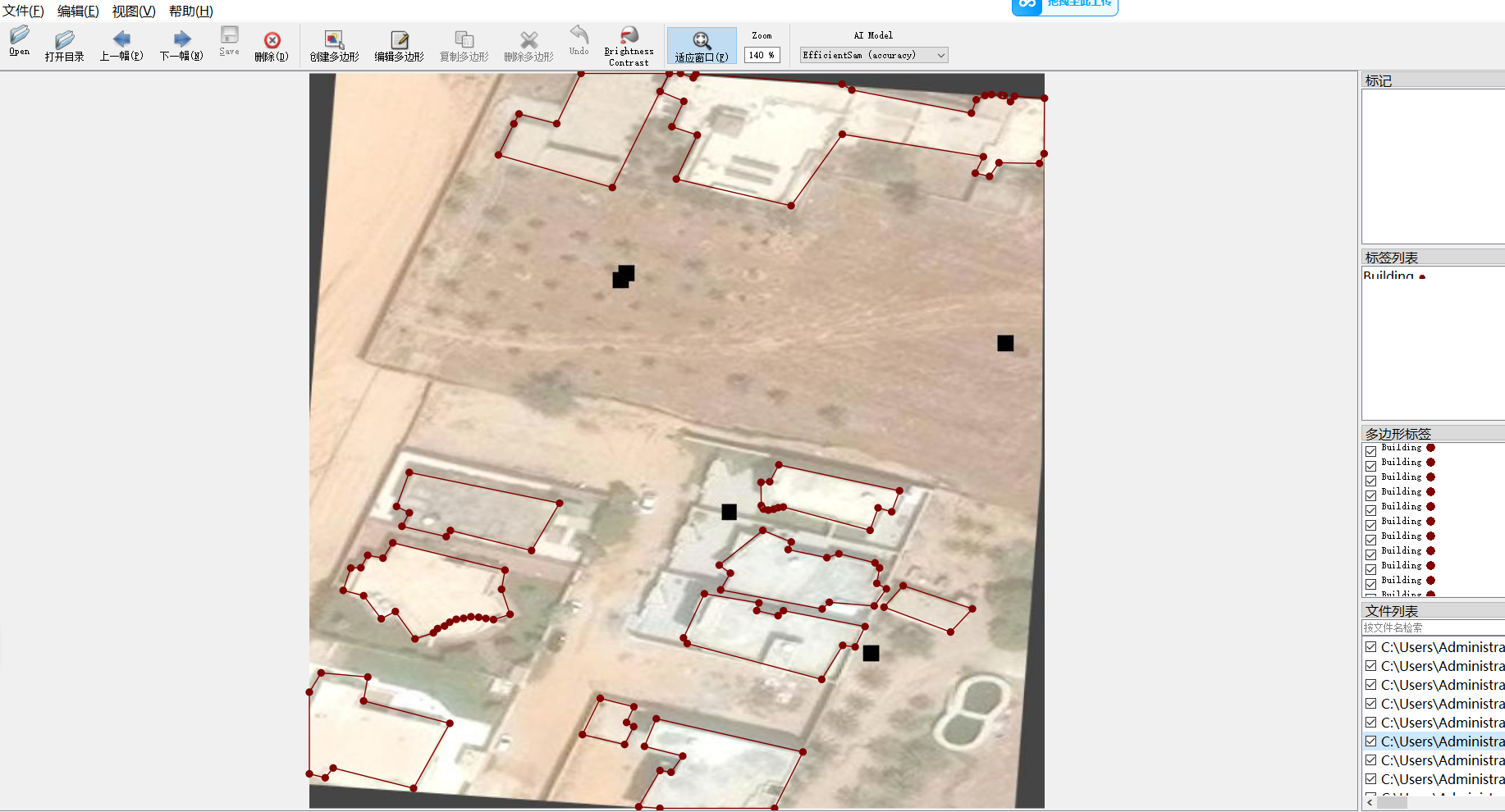
Task: Uncheck the second file list checkbox
Action: tap(1371, 665)
